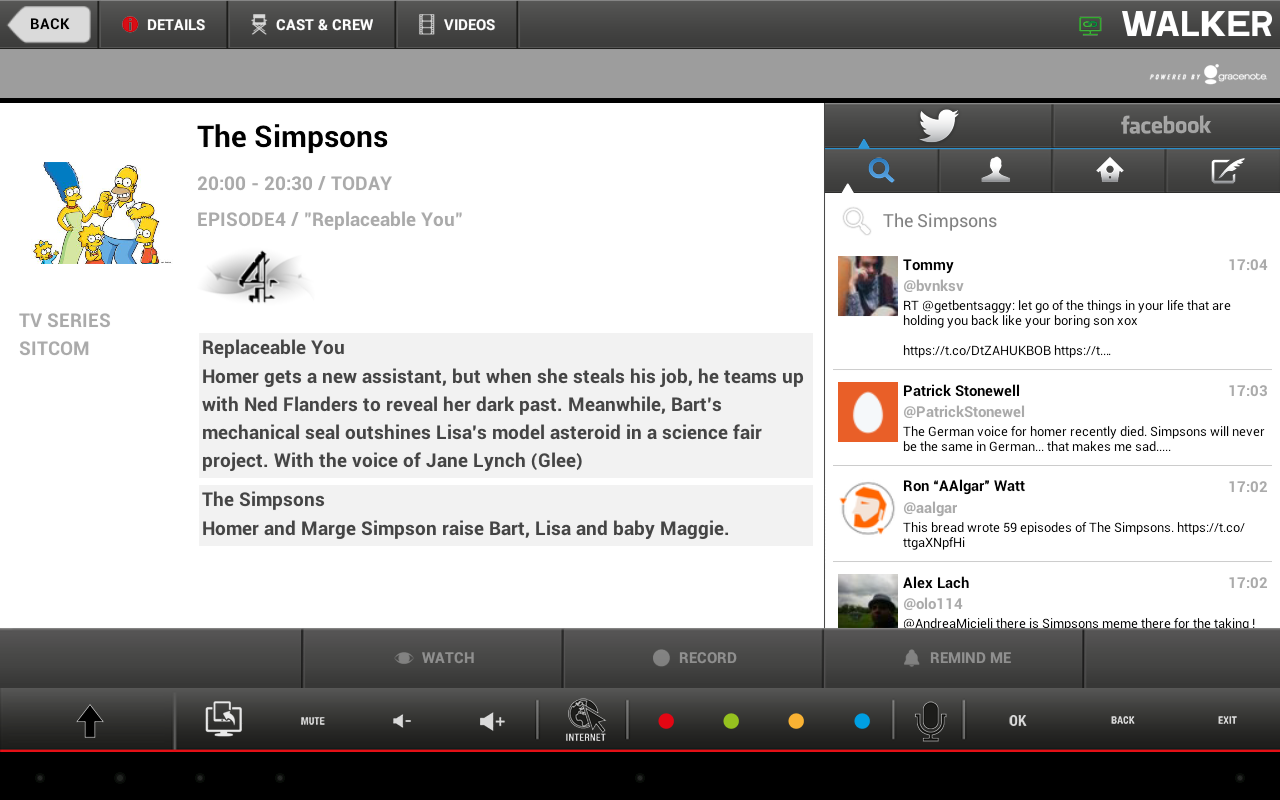Screen dimensions: 1280x800
Task: Click the screen switch icon
Action: click(224, 720)
